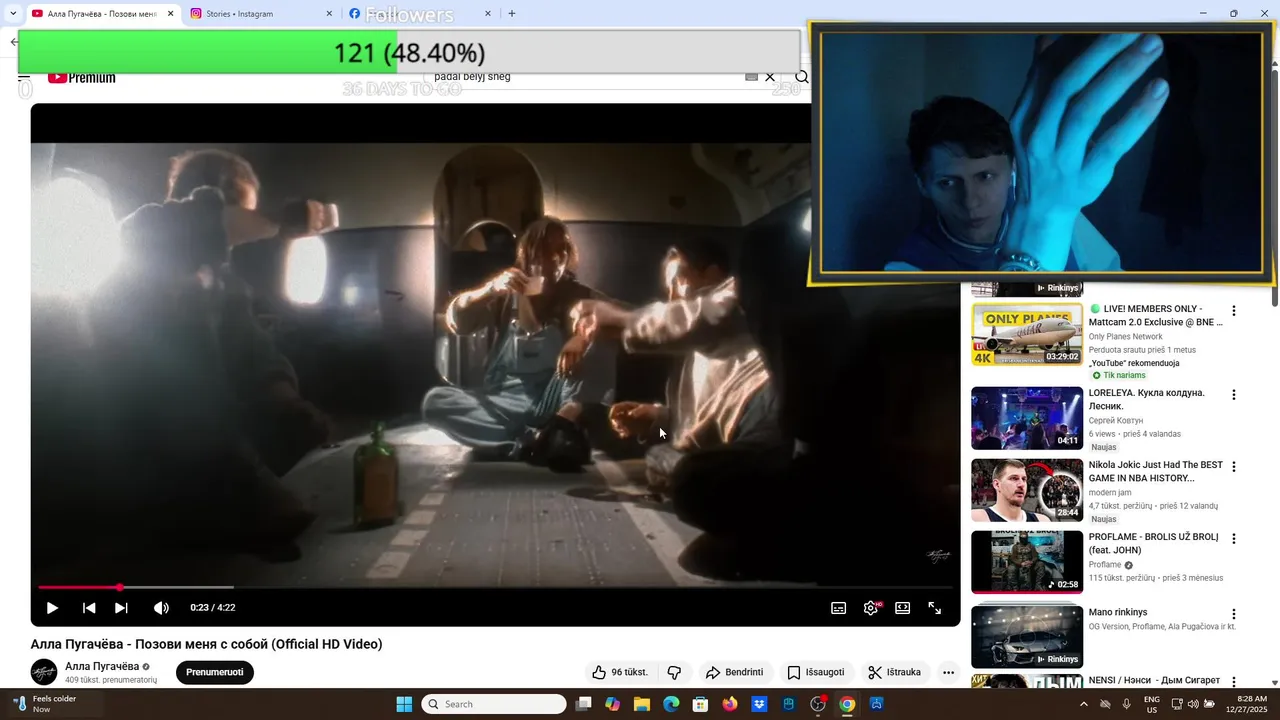The height and width of the screenshot is (720, 1280).
Task: Open Mano rinkinys playlist
Action: coord(1118,612)
